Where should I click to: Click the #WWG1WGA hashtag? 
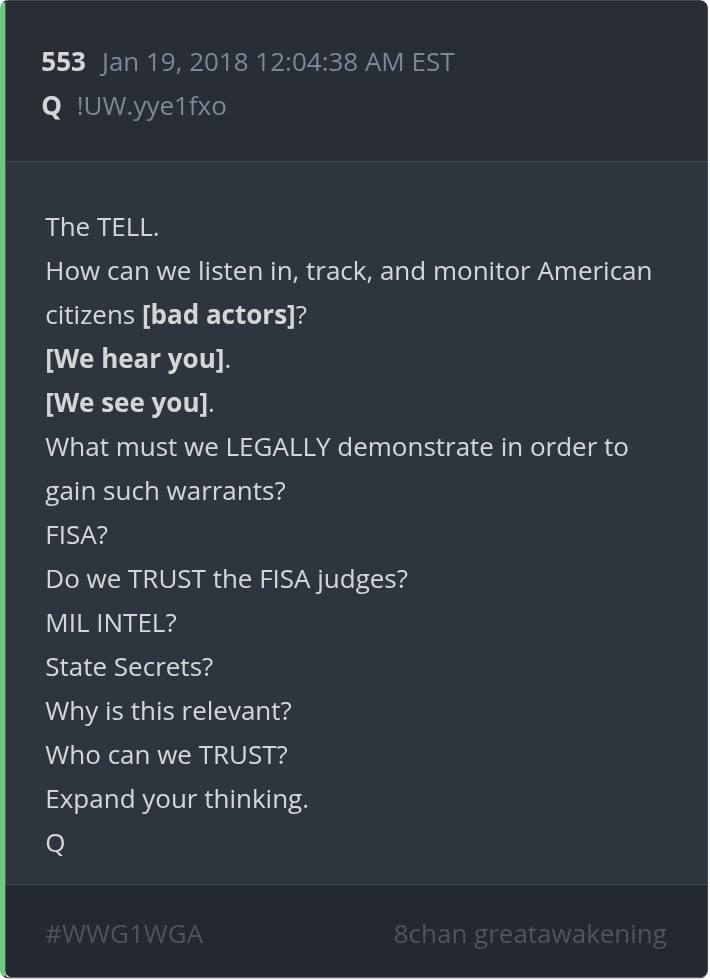click(124, 934)
